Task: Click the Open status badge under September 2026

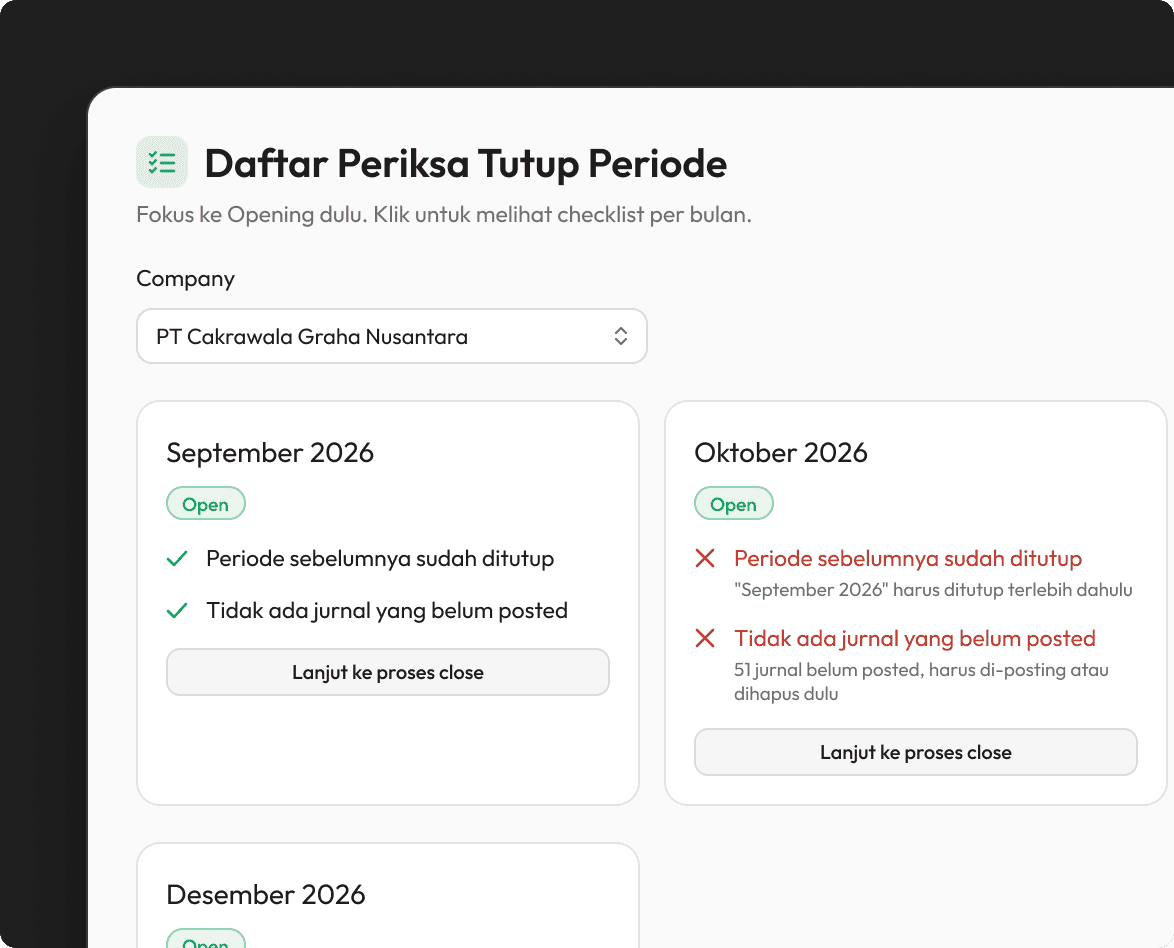Action: click(206, 504)
